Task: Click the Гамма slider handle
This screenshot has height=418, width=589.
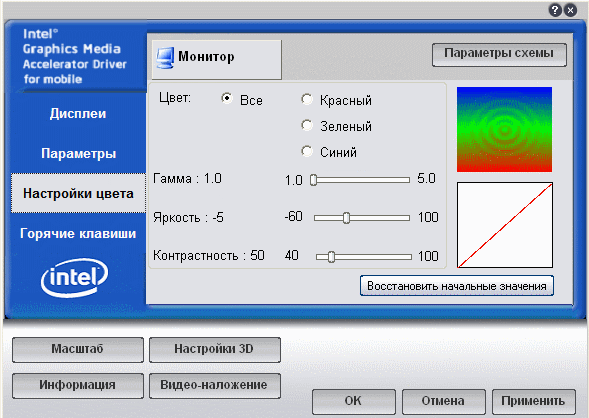Action: tap(313, 180)
